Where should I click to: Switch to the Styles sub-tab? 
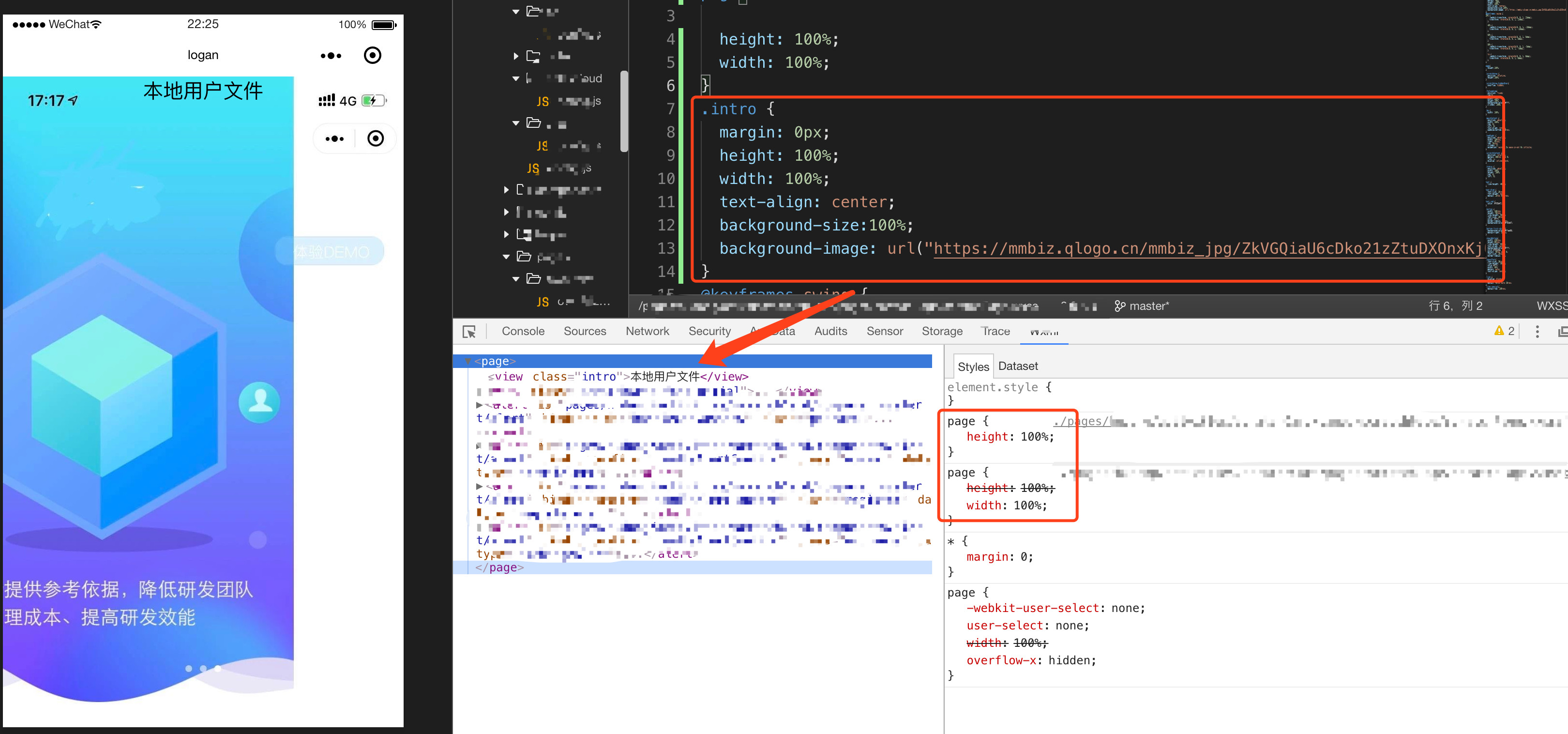point(973,367)
